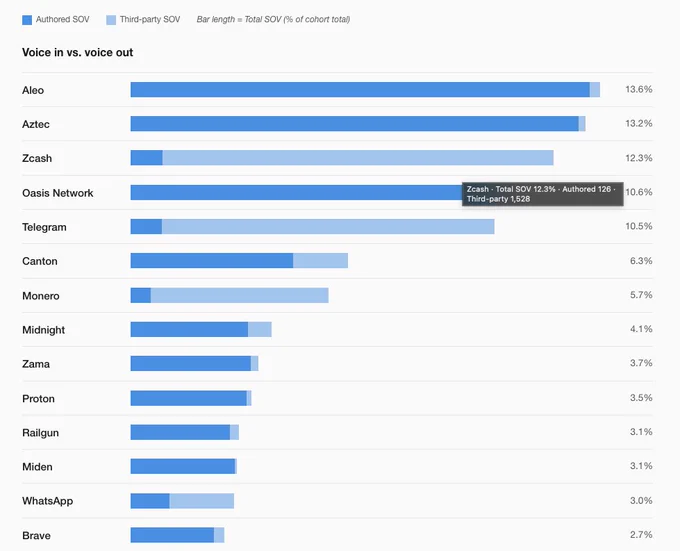
Task: Click Telegram's third-party SOV bar segment
Action: (328, 226)
